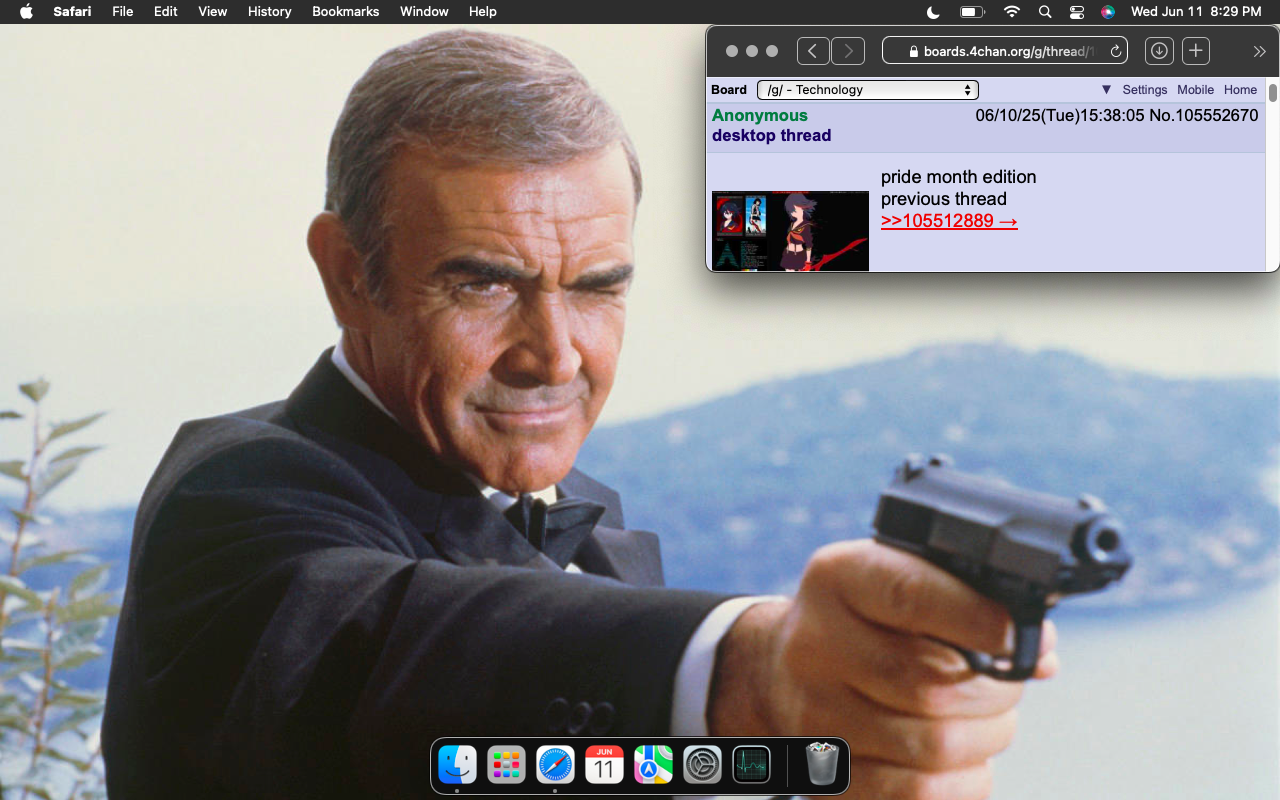Click the "pride month edition" text
The image size is (1280, 800).
click(958, 177)
